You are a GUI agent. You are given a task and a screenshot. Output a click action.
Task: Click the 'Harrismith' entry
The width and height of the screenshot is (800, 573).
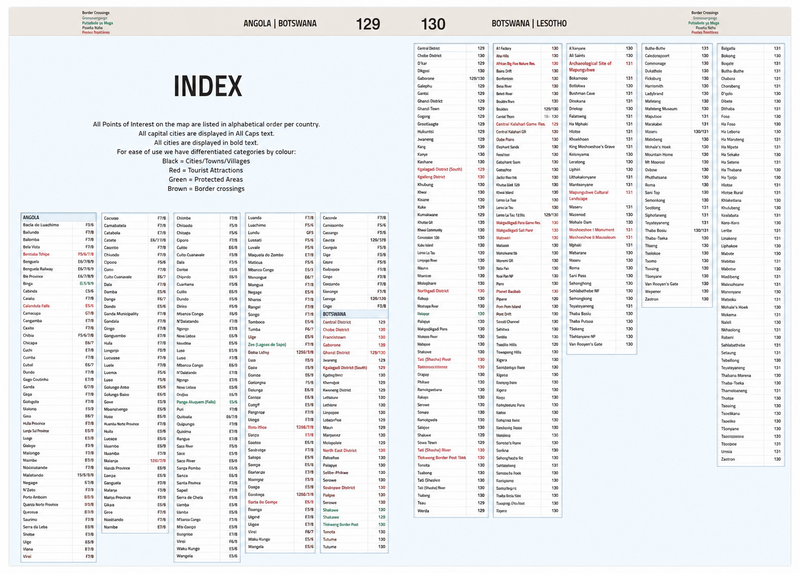(x=654, y=86)
